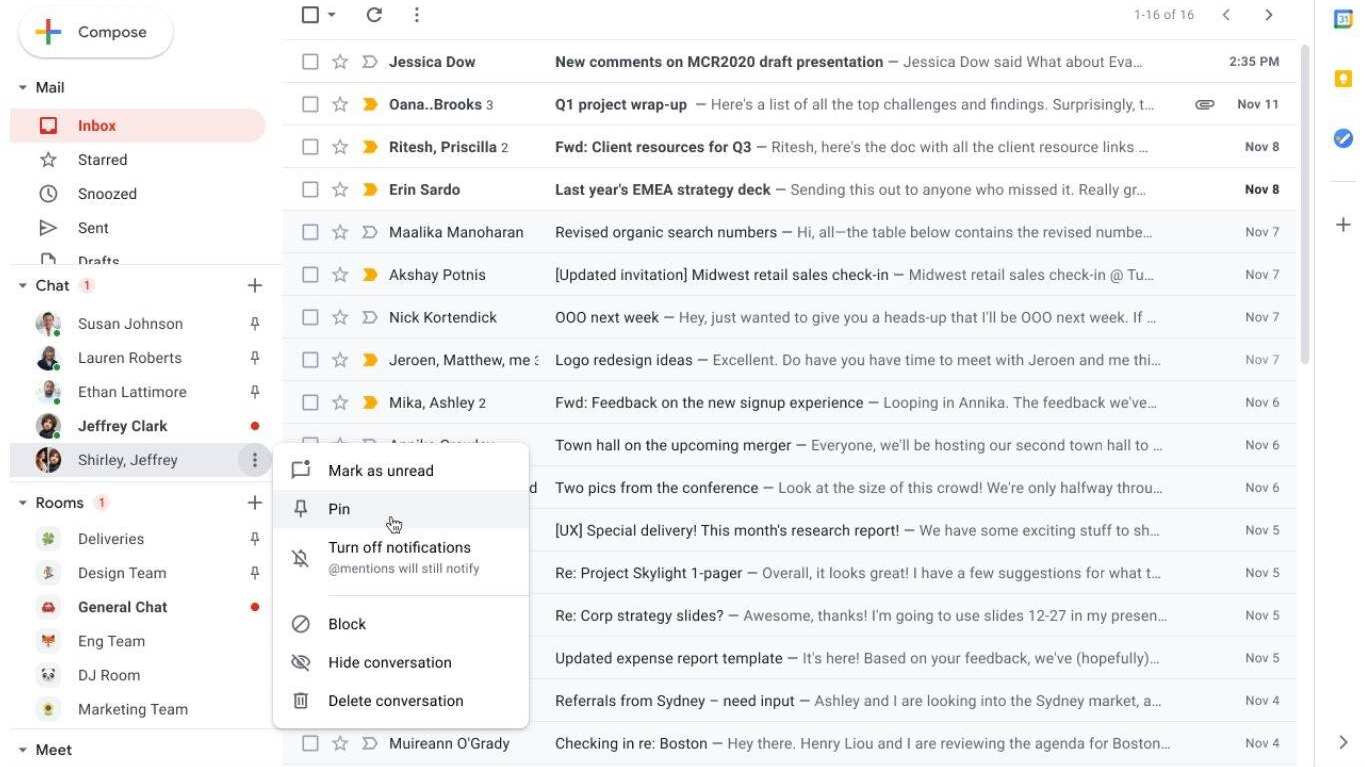Choose Pin from the context menu
This screenshot has height=767, width=1365.
click(339, 509)
